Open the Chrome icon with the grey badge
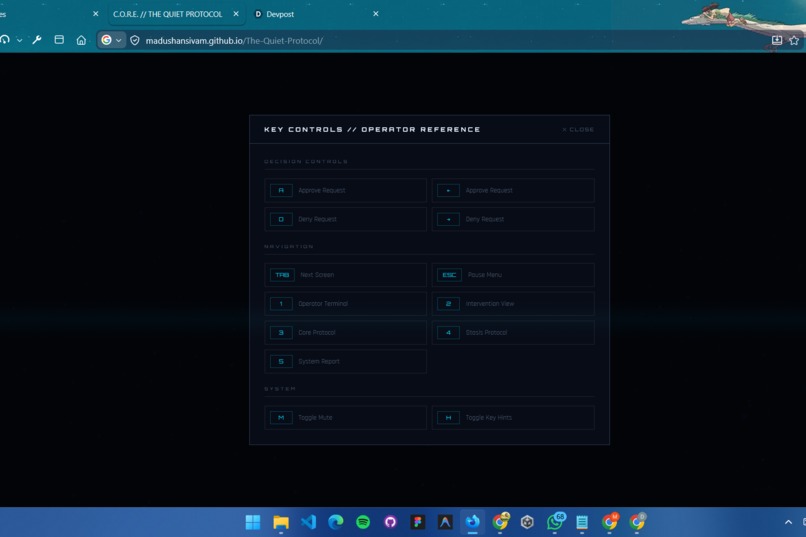This screenshot has height=537, width=806. 637,522
